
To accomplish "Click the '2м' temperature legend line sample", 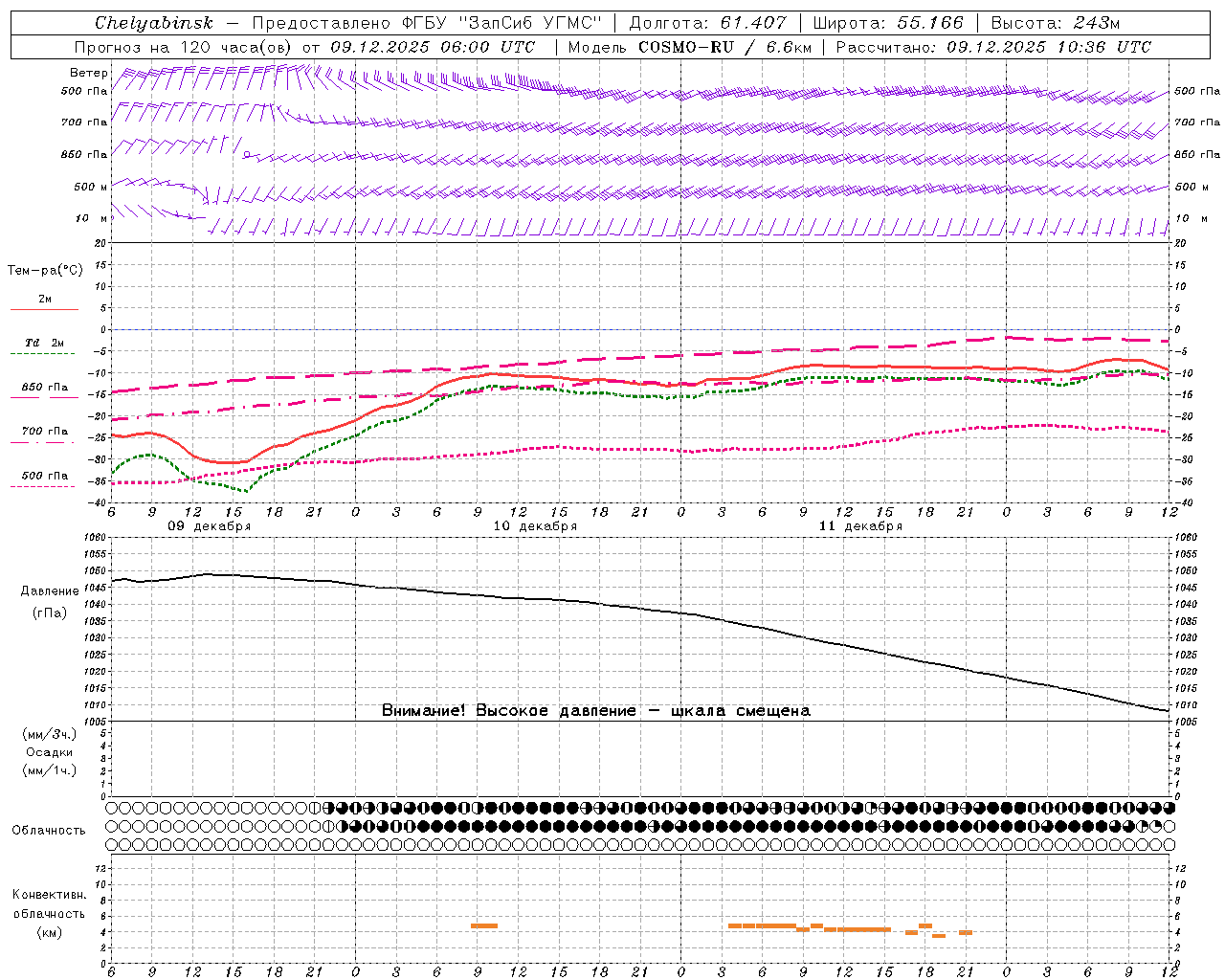I will (x=44, y=310).
